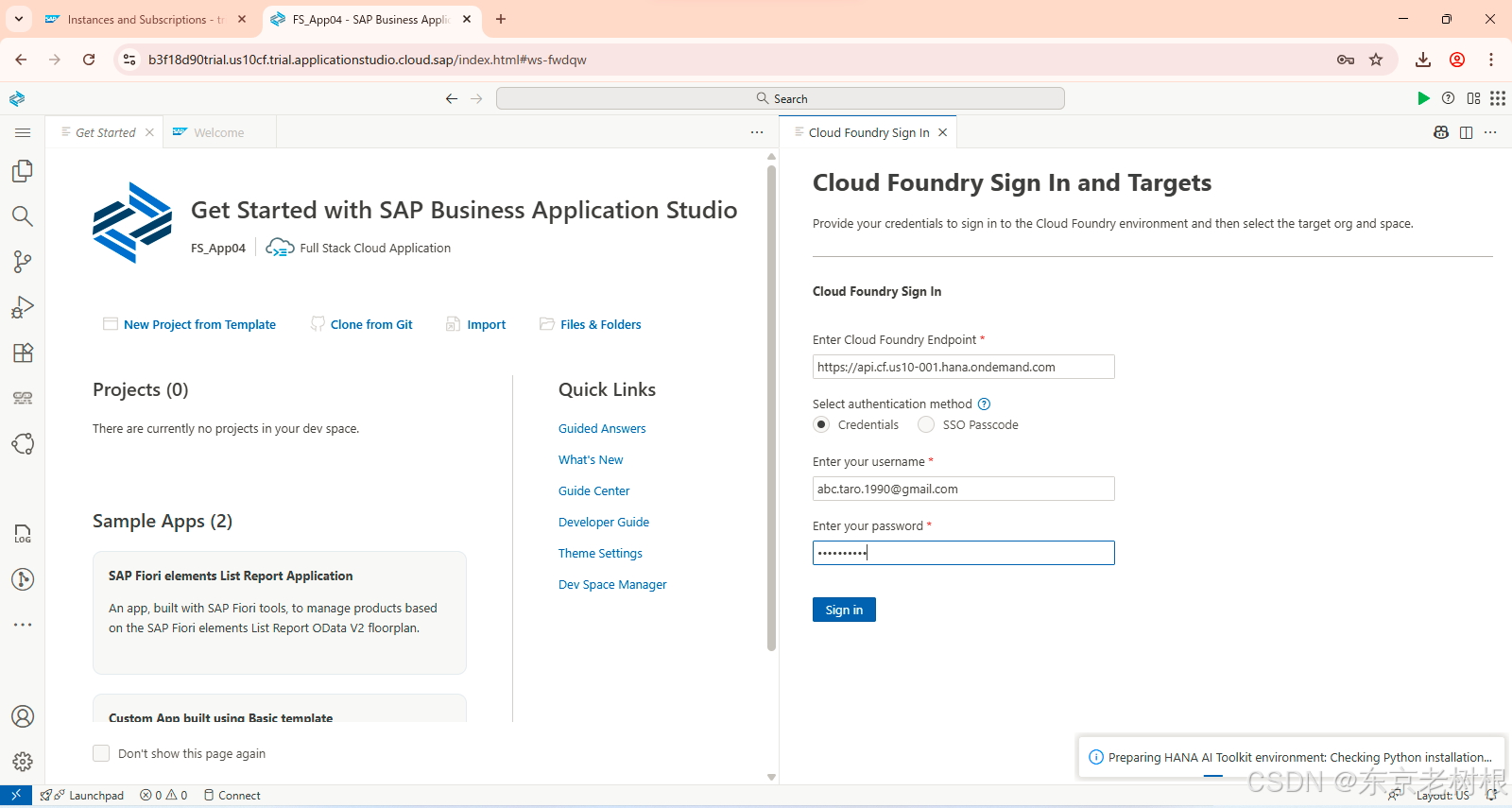1512x808 pixels.
Task: Click the Cloud Foundry Endpoint input field
Action: [x=964, y=367]
